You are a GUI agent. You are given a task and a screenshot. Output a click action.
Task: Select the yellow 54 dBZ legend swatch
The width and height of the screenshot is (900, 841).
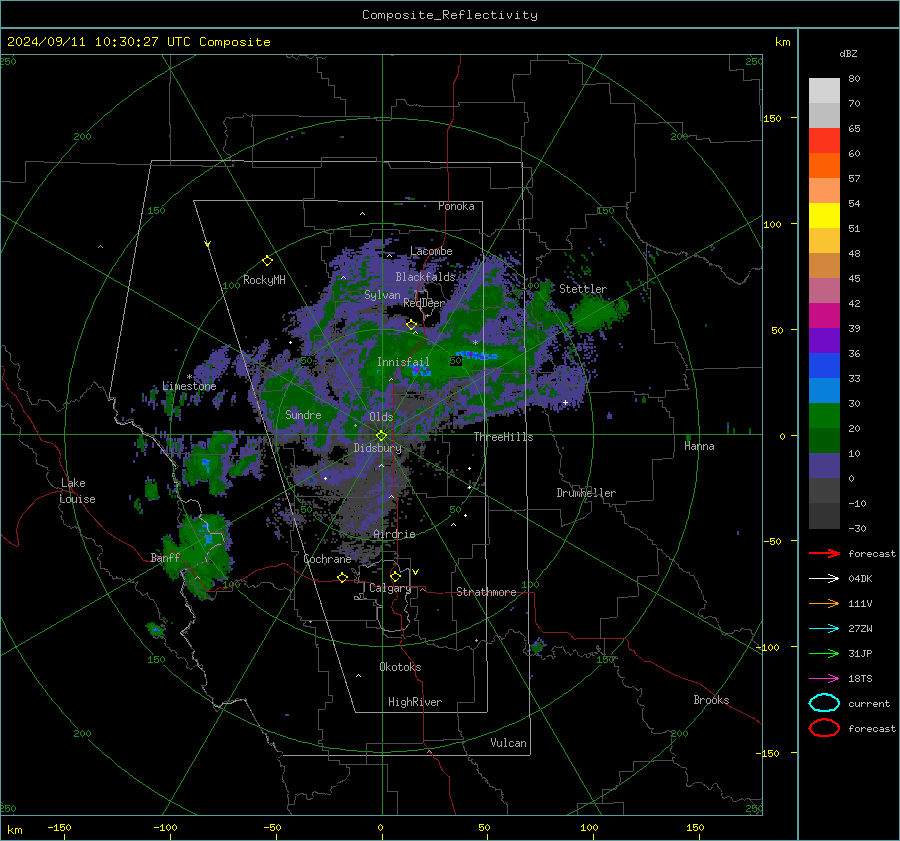coord(824,216)
